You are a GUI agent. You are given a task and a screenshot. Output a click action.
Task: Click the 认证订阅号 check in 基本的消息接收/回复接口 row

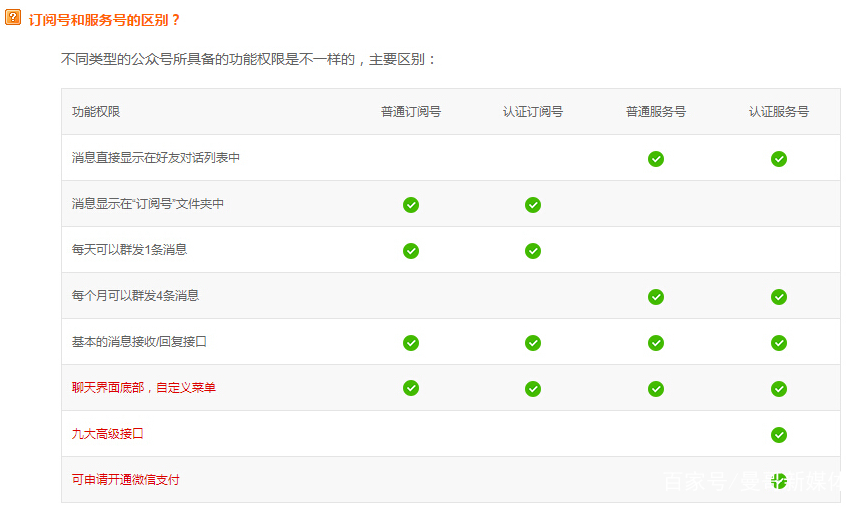[x=533, y=343]
